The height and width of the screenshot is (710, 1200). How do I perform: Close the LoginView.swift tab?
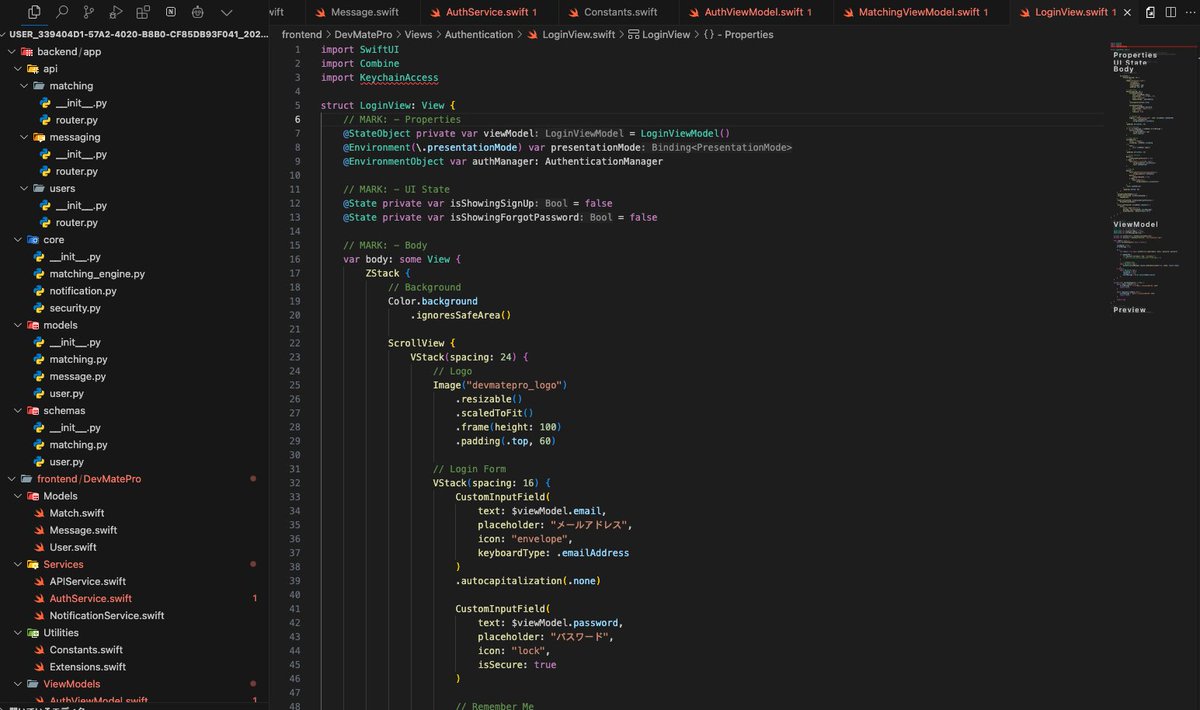click(x=1128, y=12)
